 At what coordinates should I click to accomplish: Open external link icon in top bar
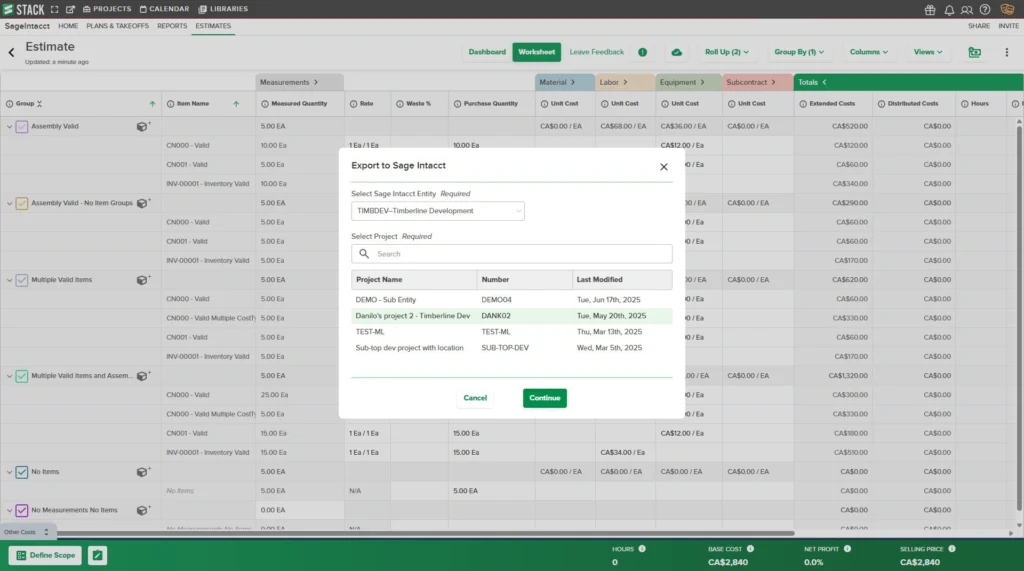70,9
